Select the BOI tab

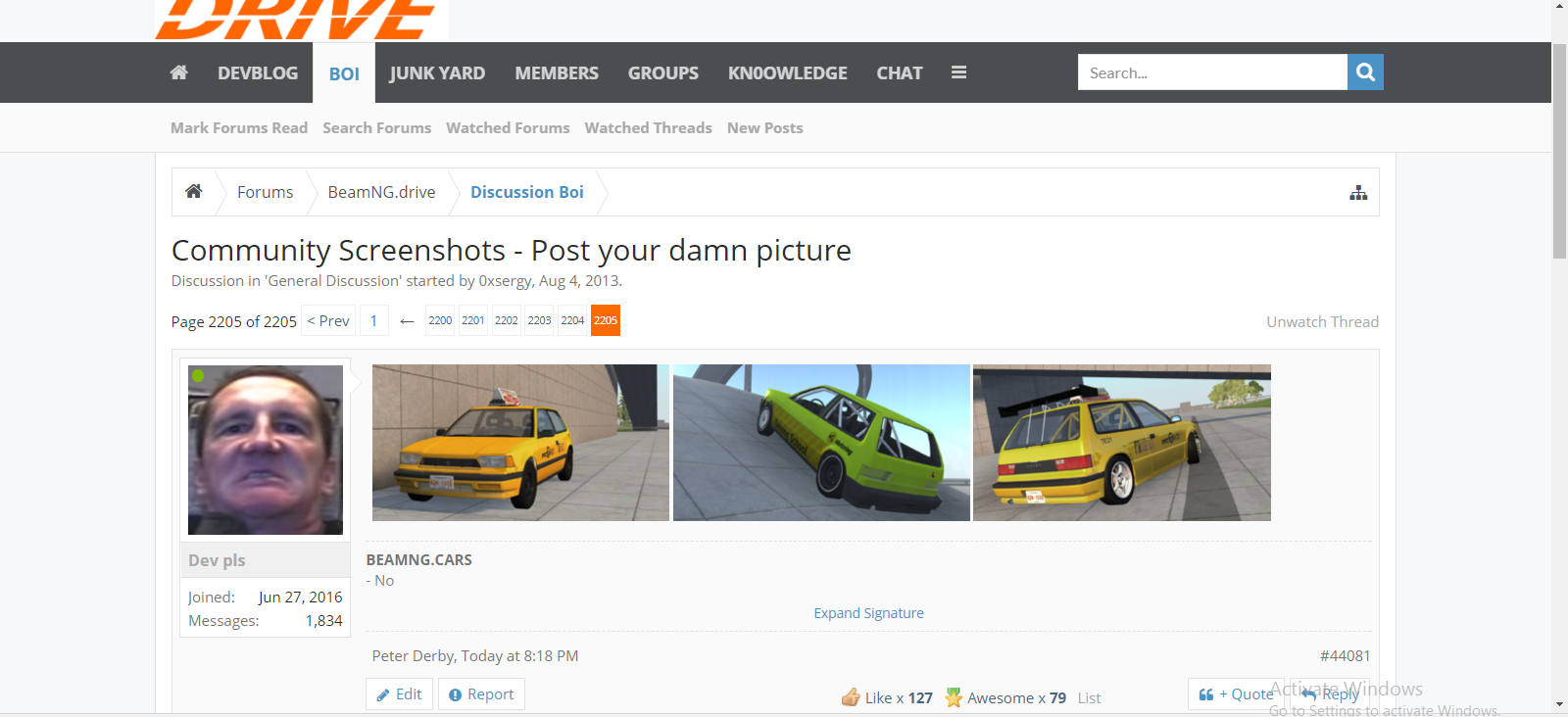(x=344, y=73)
